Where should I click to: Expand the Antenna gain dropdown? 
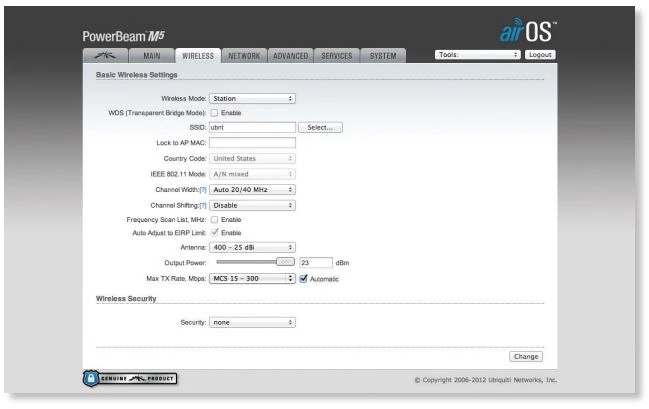click(x=252, y=246)
